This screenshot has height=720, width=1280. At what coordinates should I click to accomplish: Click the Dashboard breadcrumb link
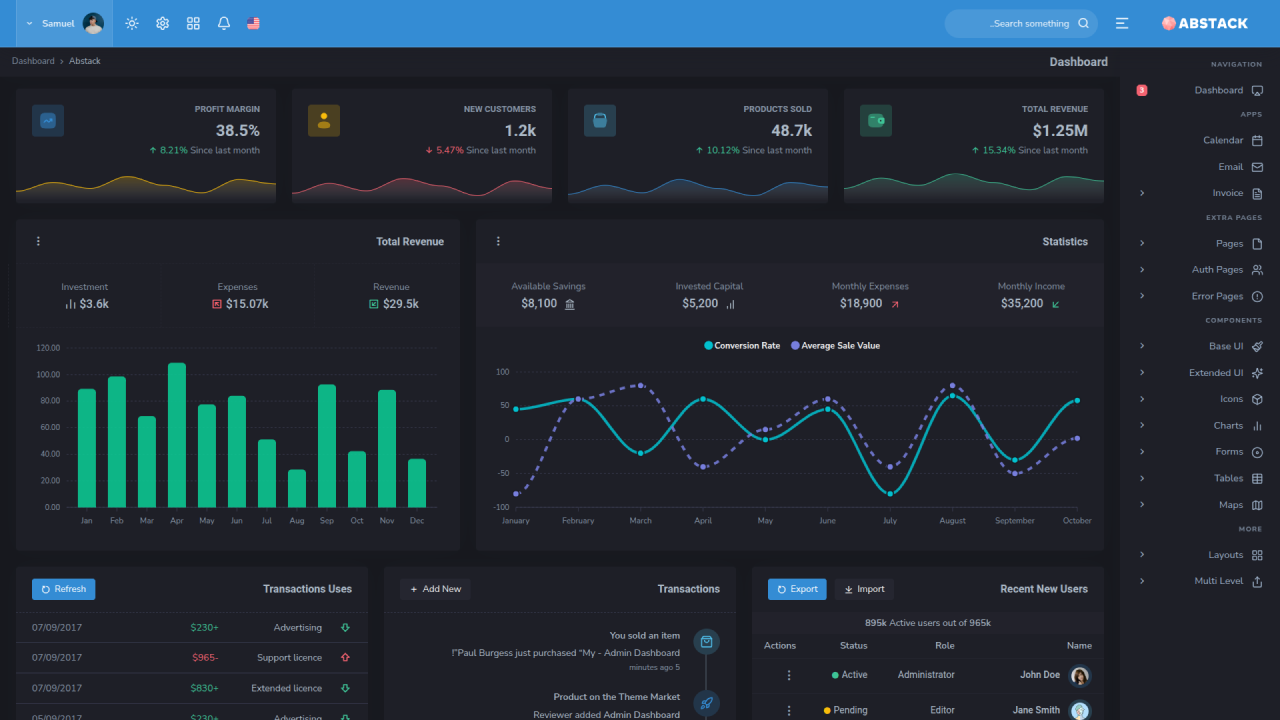[x=33, y=61]
